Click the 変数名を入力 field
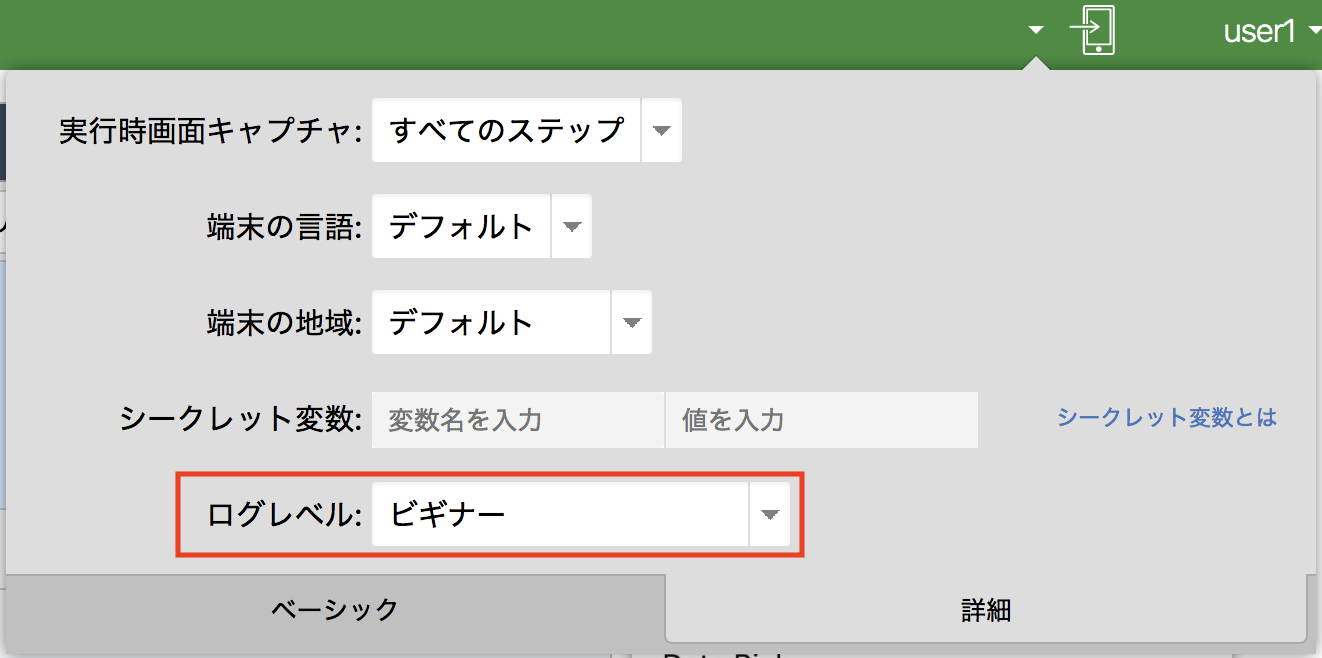This screenshot has height=658, width=1322. click(x=518, y=419)
